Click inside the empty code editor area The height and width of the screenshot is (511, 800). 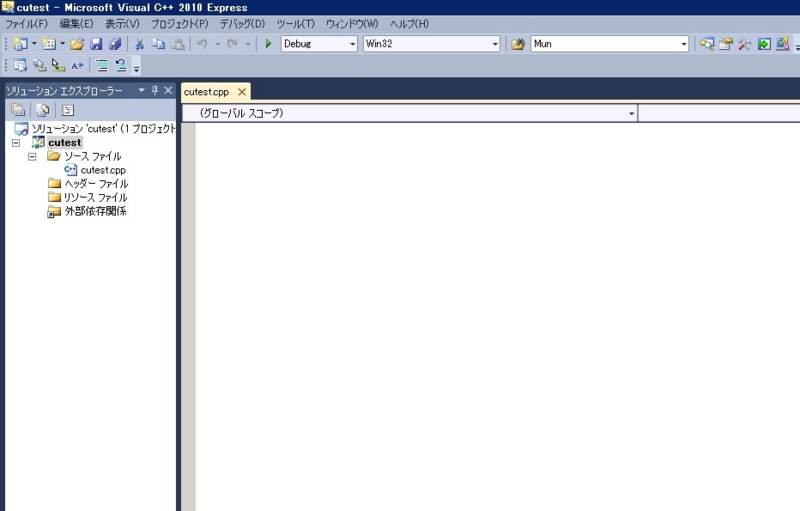[x=497, y=316]
